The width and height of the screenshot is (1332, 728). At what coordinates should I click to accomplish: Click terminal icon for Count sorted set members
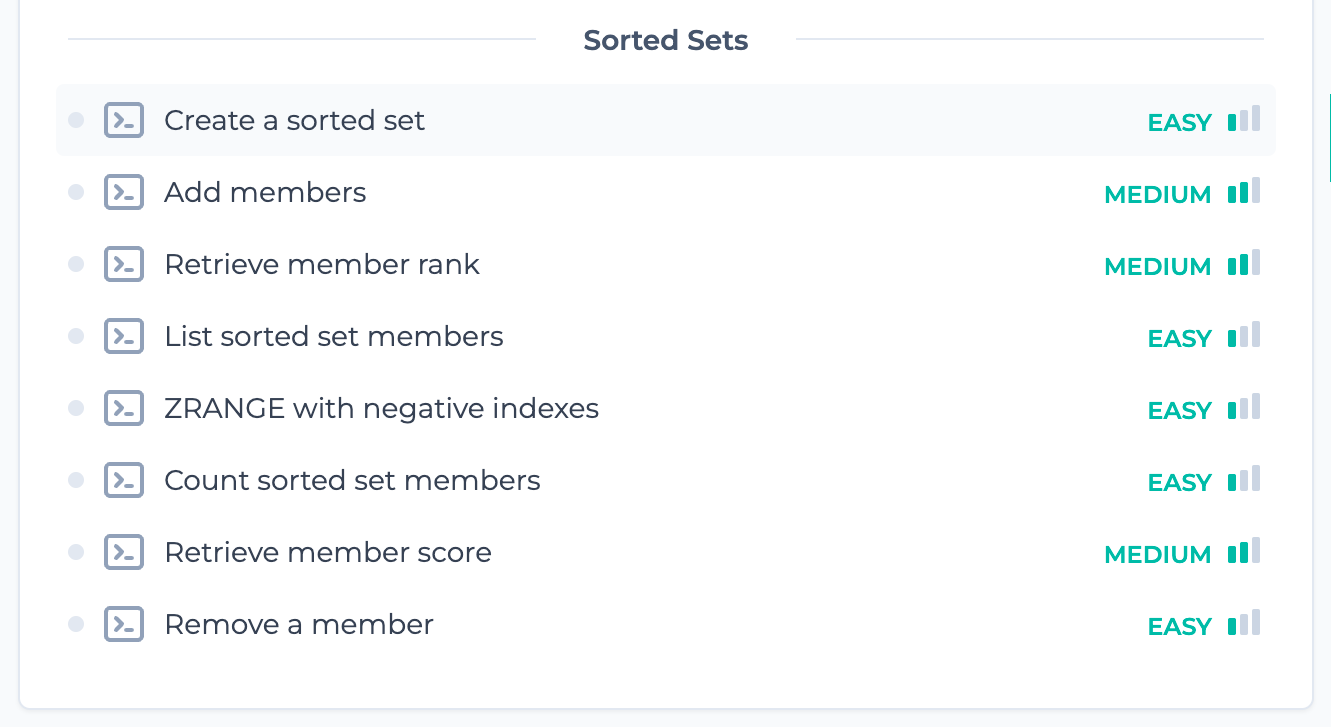click(x=124, y=480)
